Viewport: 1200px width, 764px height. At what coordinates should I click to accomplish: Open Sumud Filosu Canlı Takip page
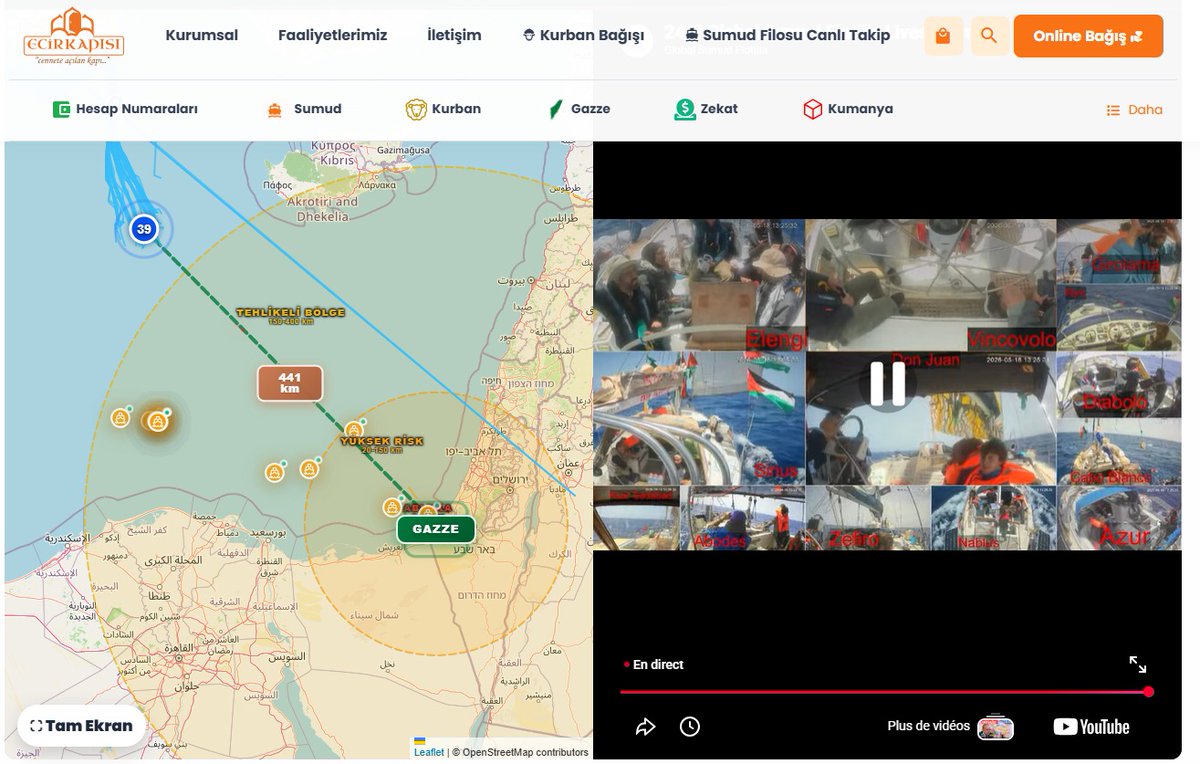tap(788, 35)
